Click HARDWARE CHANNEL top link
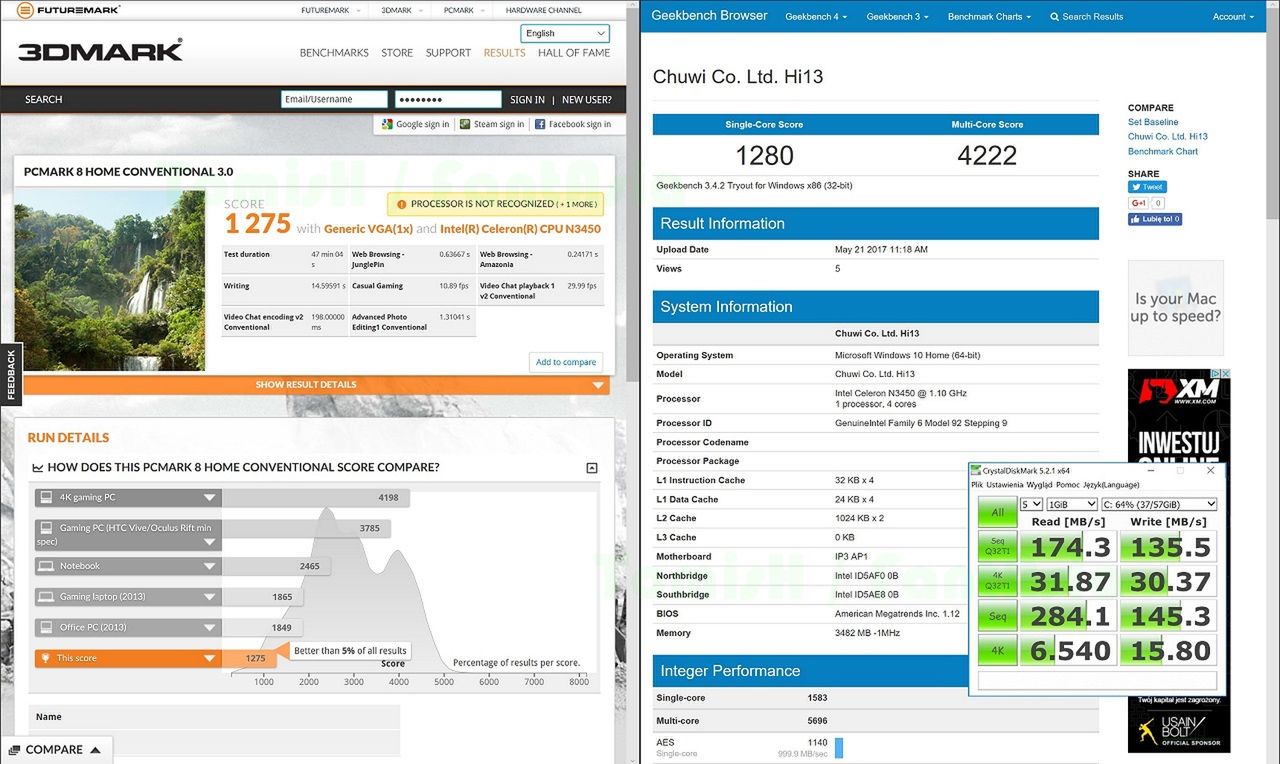The image size is (1280, 764). 543,10
